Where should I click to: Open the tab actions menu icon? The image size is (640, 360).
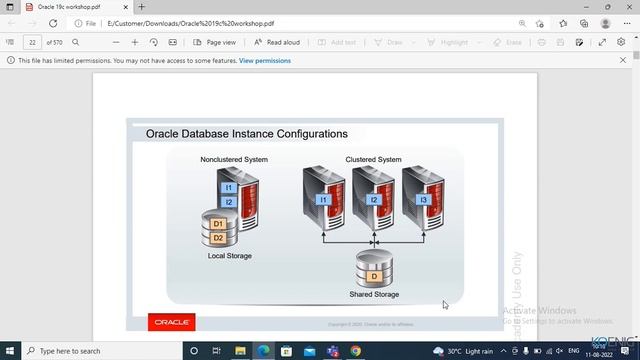click(x=10, y=7)
